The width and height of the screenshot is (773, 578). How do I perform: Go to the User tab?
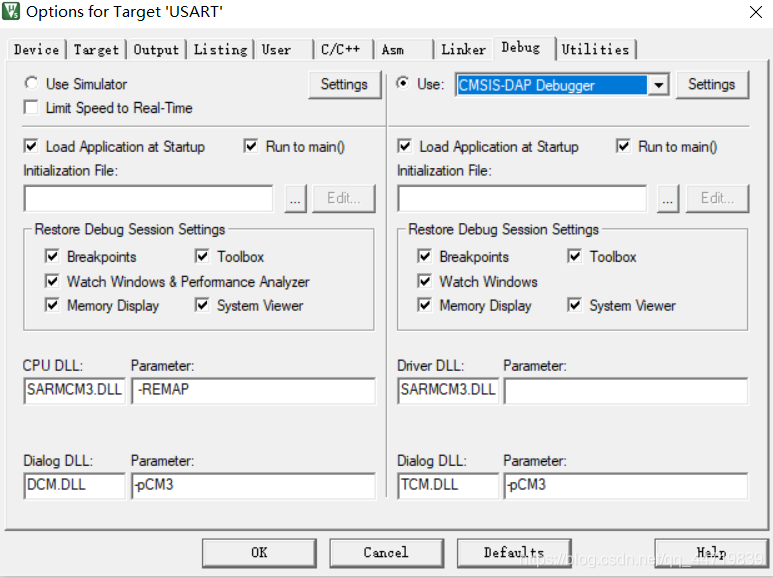(x=284, y=49)
